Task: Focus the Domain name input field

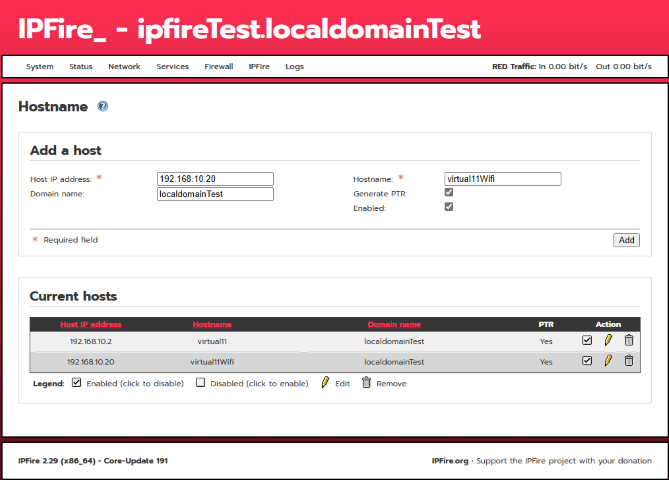Action: point(215,194)
